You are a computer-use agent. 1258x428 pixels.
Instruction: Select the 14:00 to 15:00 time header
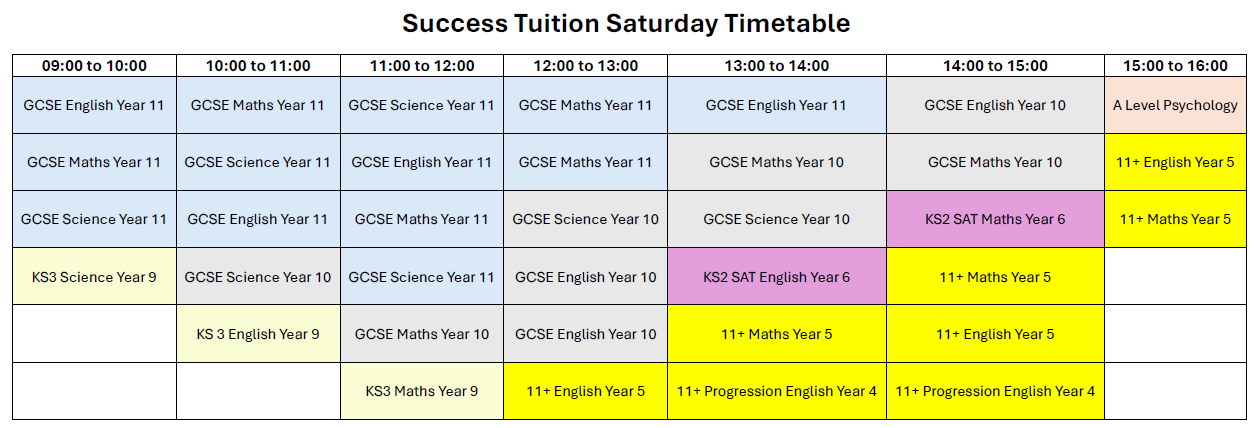995,66
